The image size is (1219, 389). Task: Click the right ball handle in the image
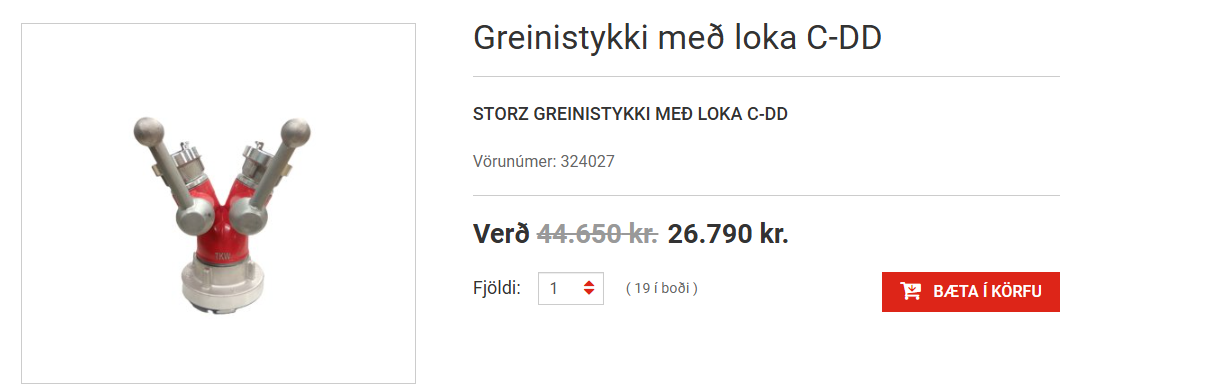coord(296,133)
